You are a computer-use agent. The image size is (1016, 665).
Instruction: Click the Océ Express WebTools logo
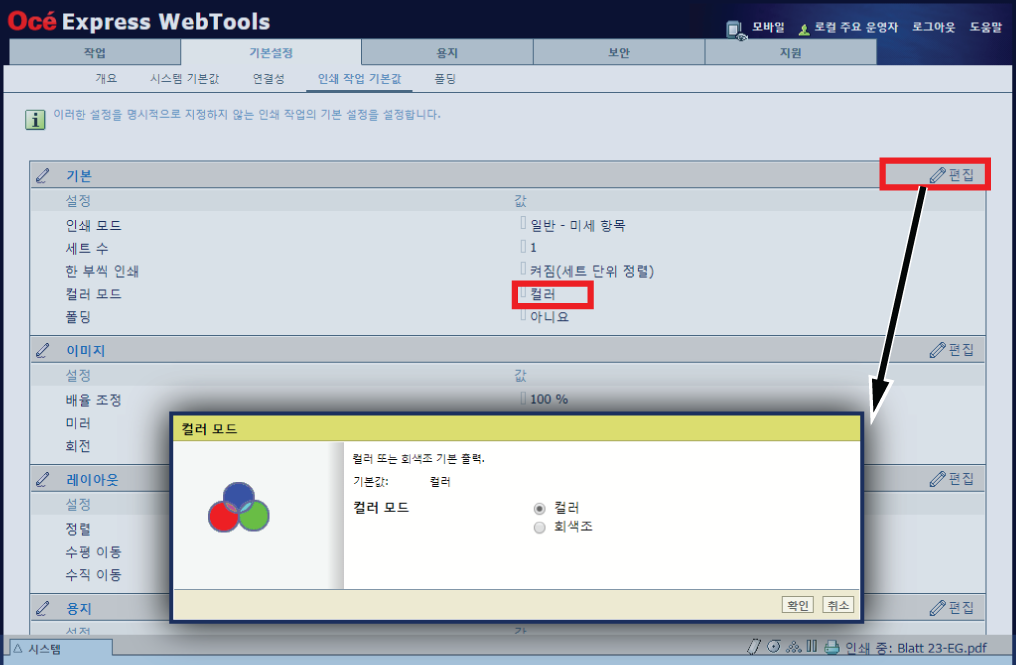point(139,21)
